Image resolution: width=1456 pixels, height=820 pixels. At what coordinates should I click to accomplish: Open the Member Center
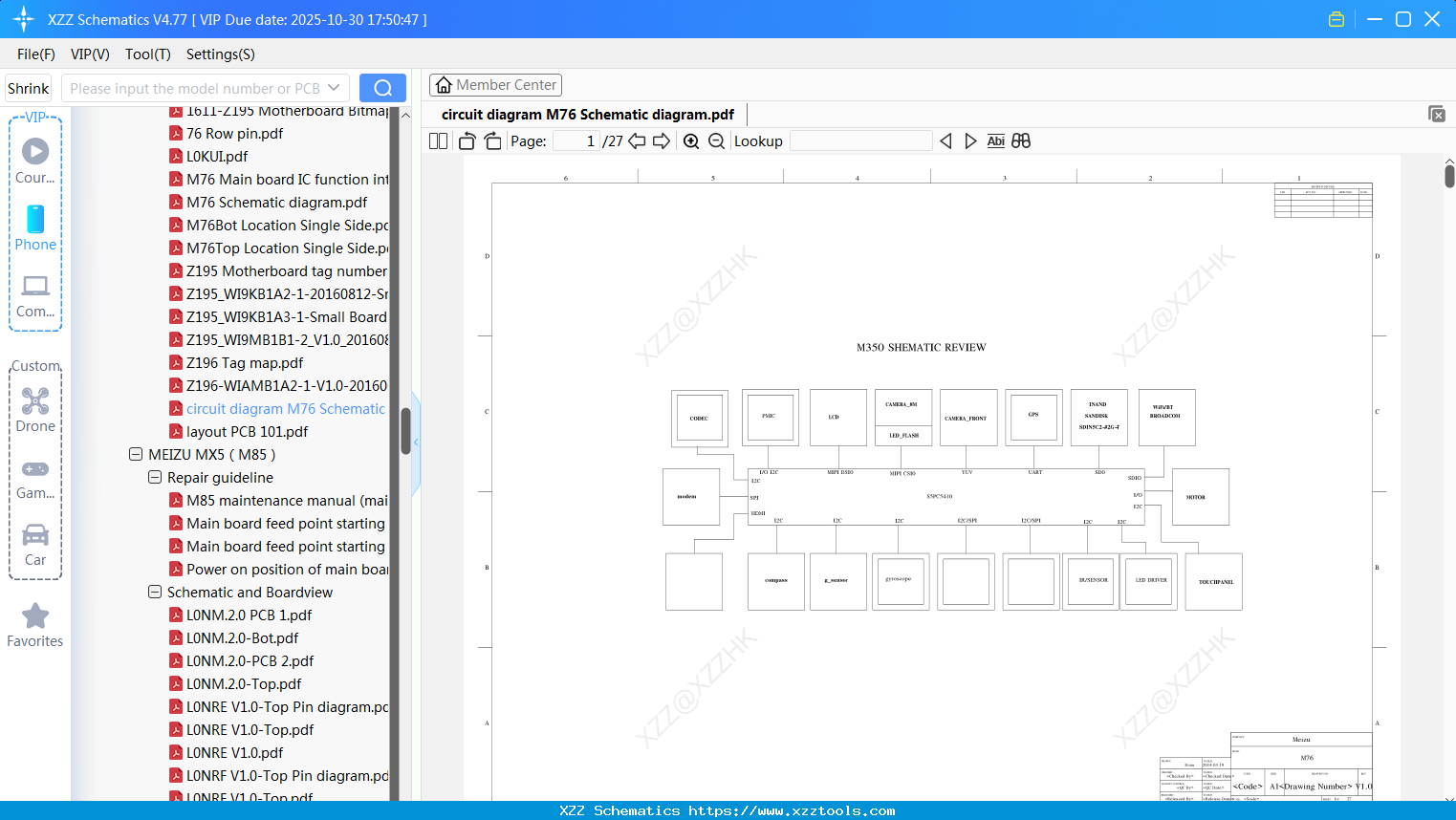495,84
